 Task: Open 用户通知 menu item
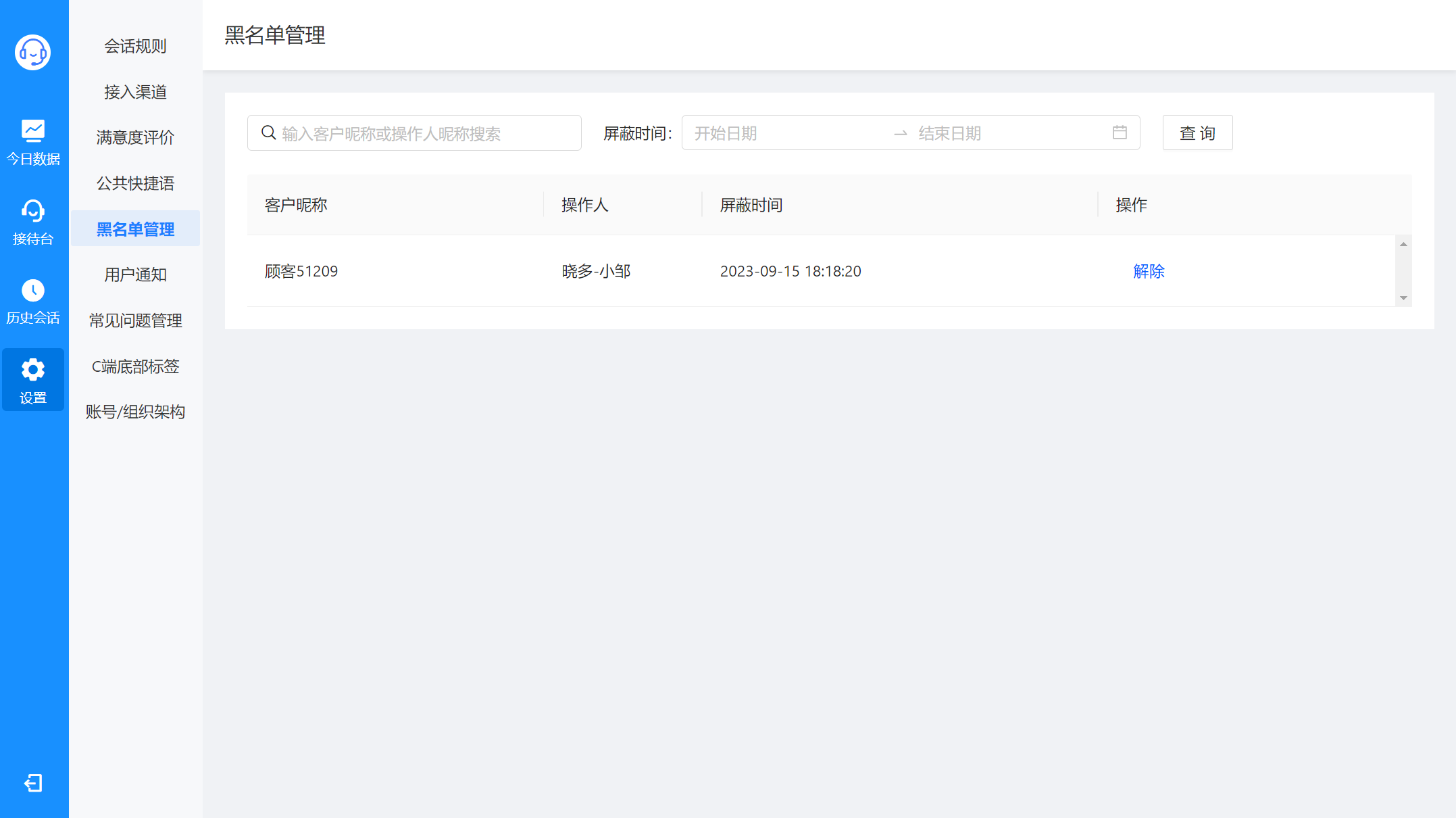click(135, 274)
